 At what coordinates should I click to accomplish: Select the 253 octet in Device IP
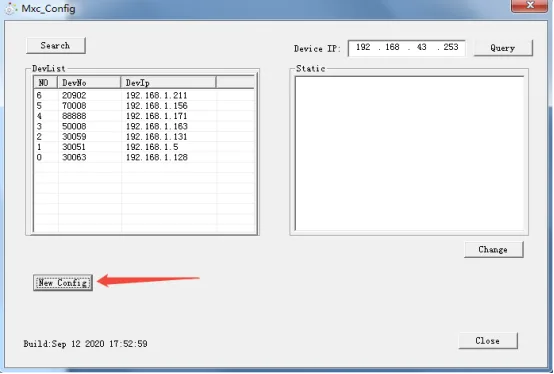(451, 47)
